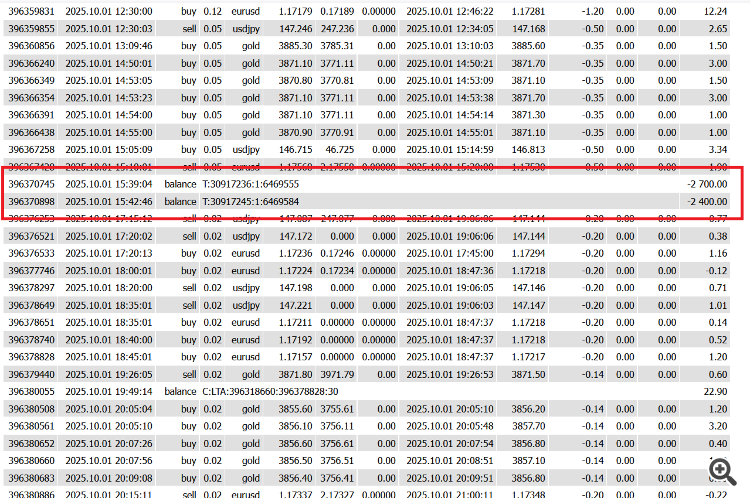Click the 3.34 profit value

[x=718, y=149]
